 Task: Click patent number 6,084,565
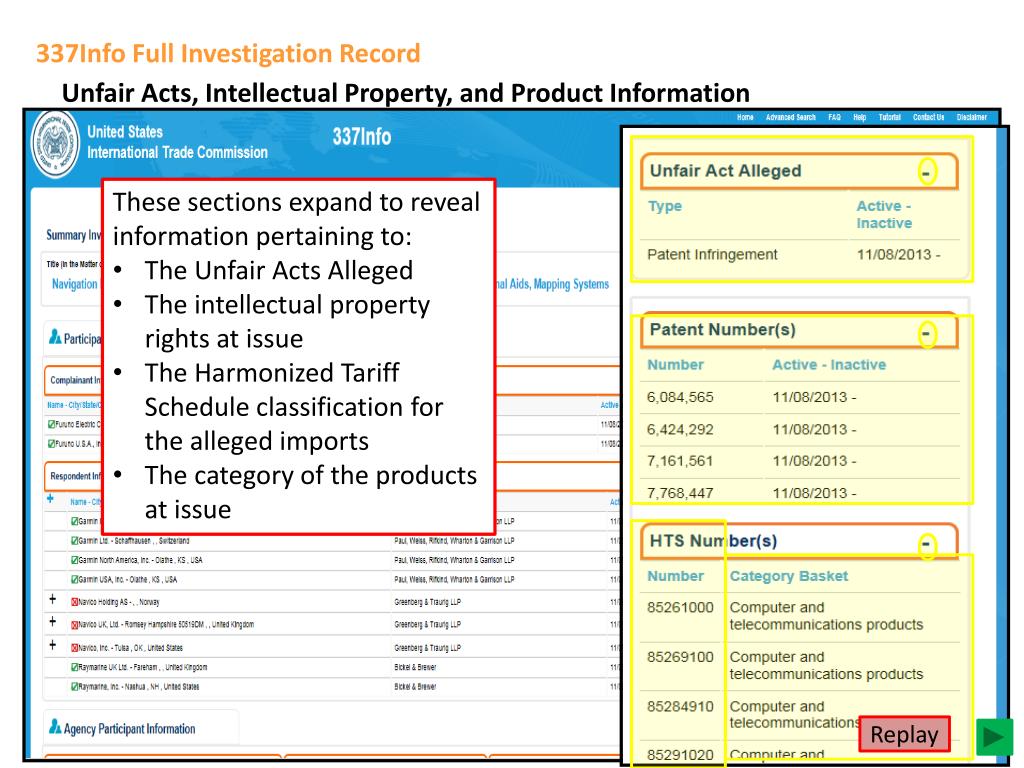point(680,397)
